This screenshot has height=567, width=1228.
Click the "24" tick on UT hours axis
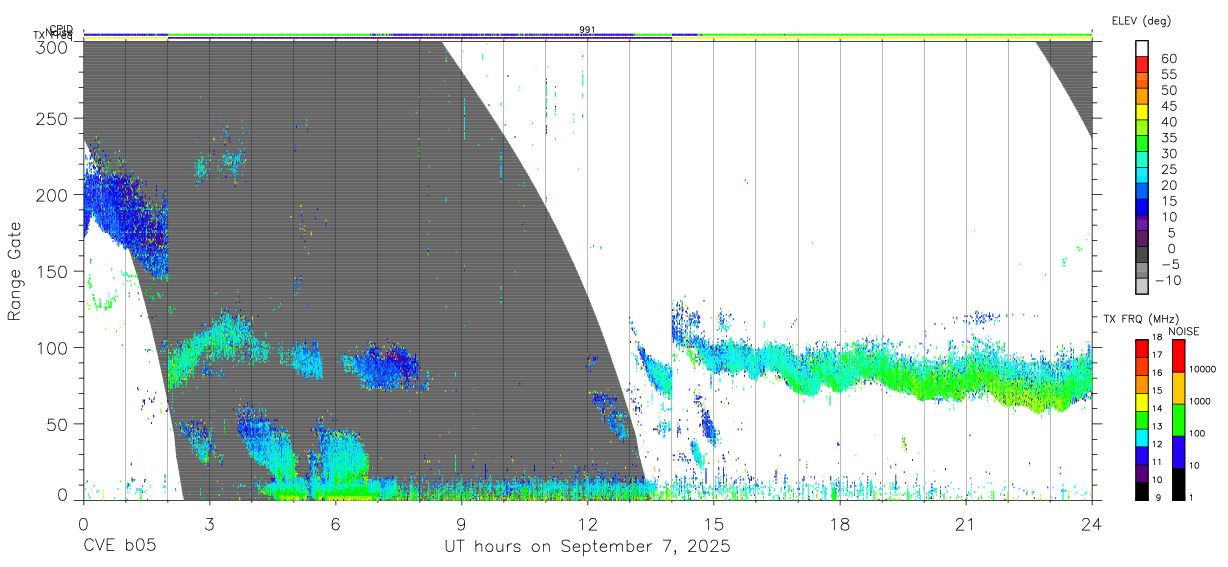(1091, 524)
